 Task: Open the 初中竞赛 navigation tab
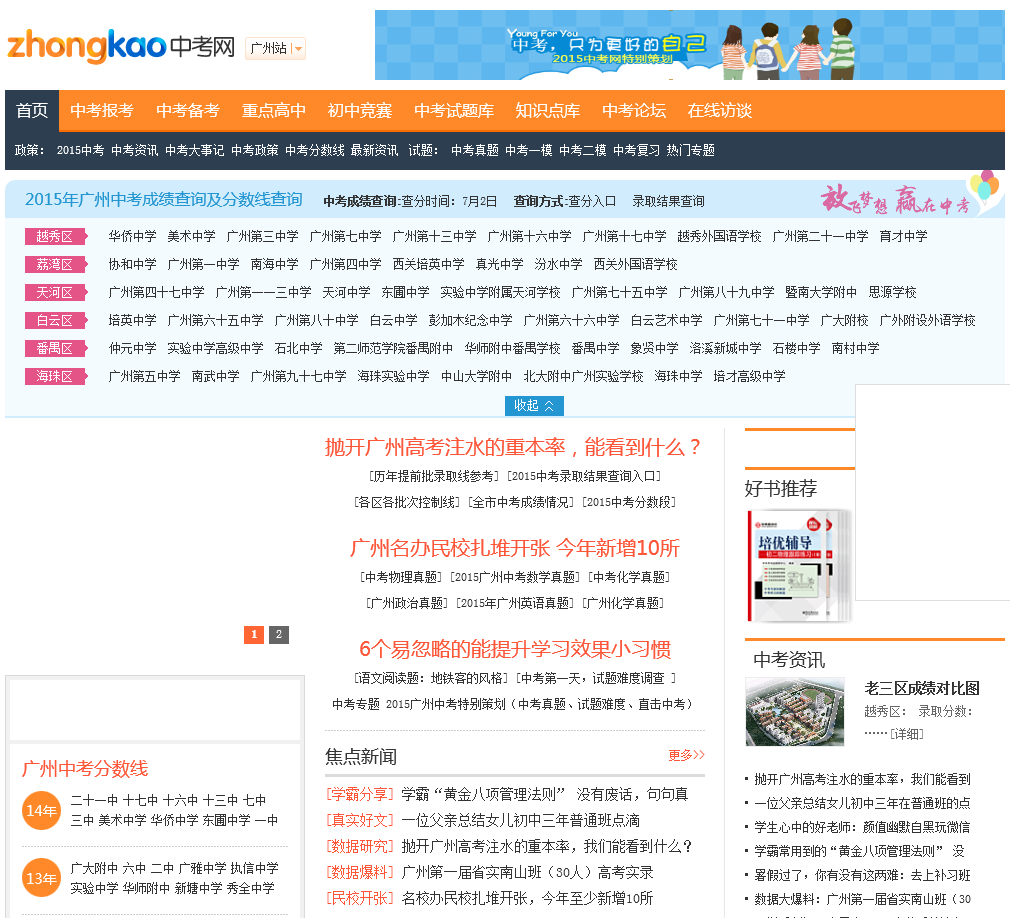click(x=359, y=111)
